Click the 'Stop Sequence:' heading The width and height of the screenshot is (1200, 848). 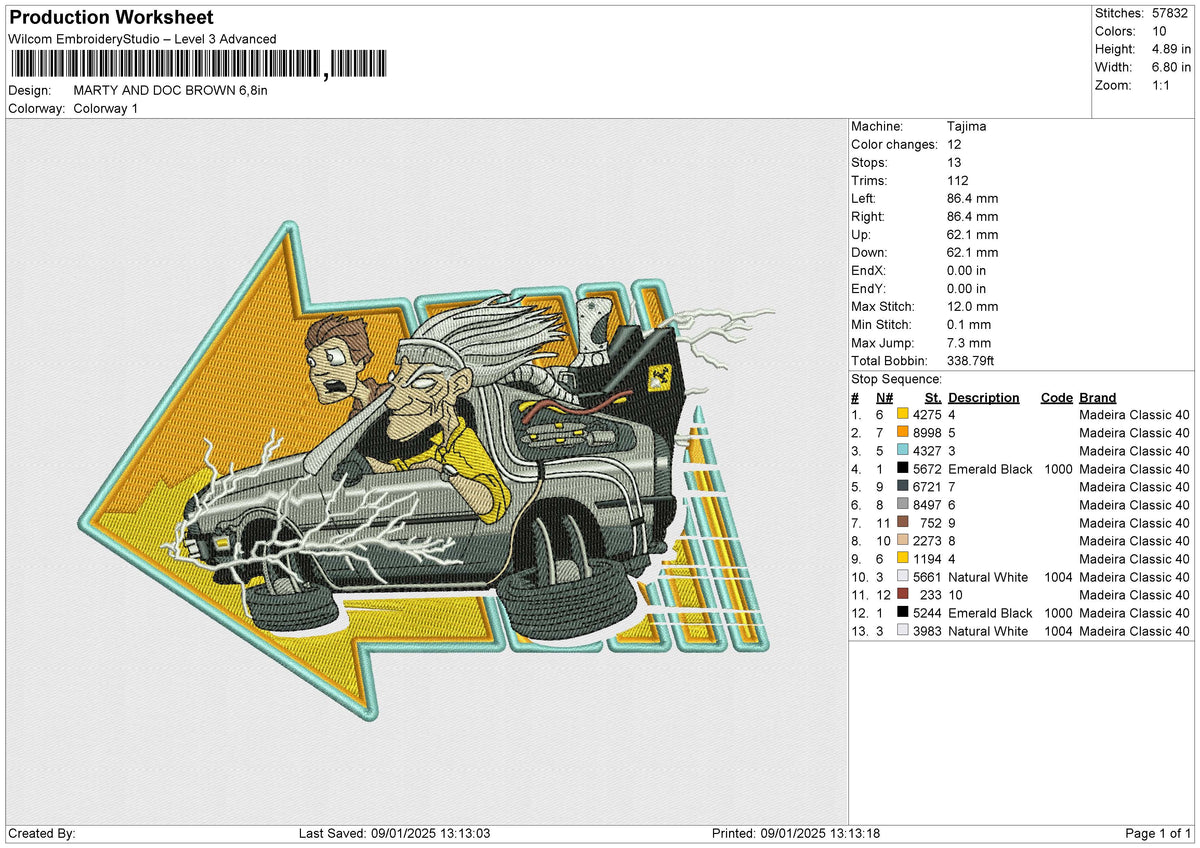pyautogui.click(x=896, y=379)
